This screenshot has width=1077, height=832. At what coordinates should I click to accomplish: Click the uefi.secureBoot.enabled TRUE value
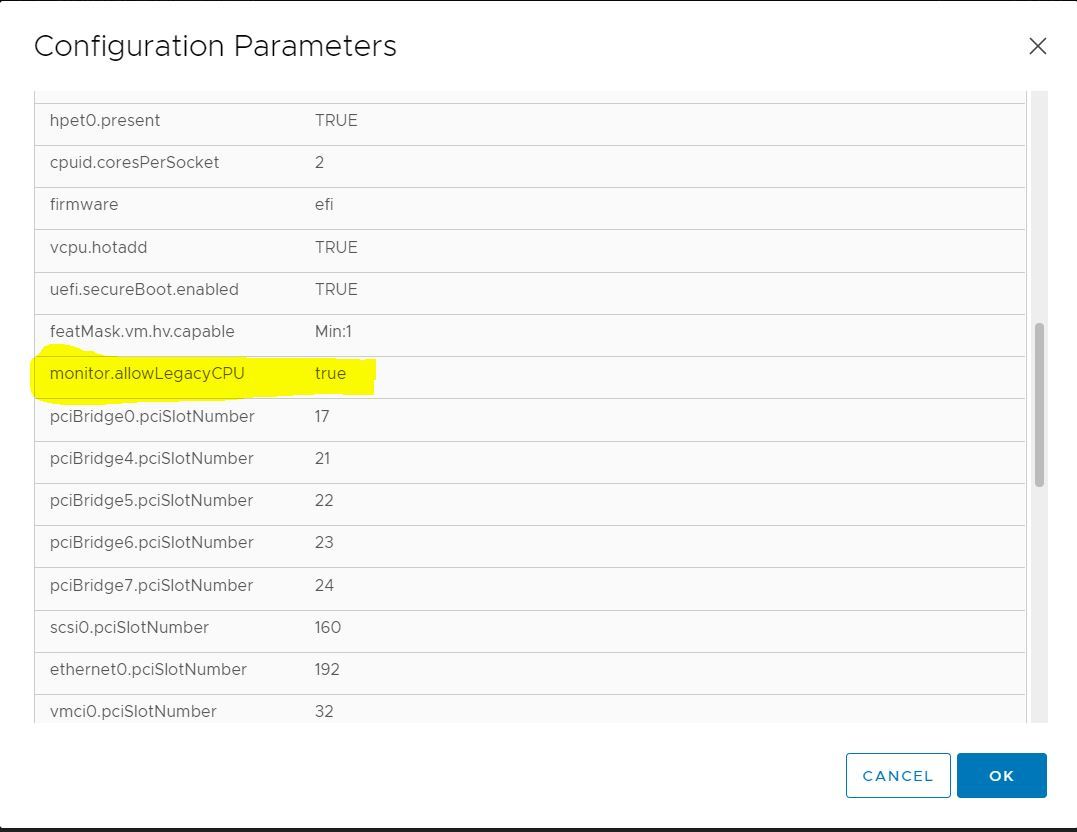(x=336, y=290)
